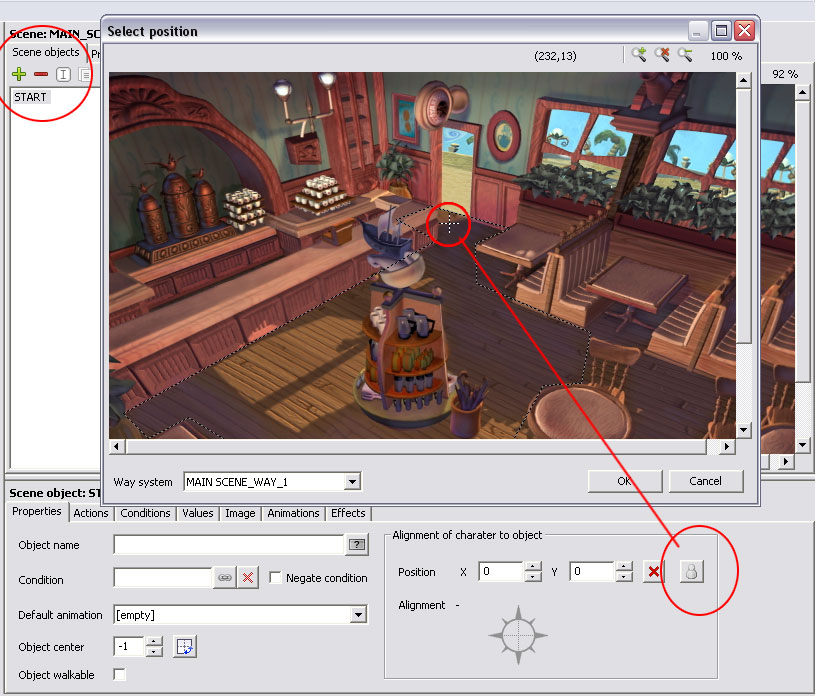The image size is (815, 696).
Task: Increase the Position Y value
Action: (624, 567)
